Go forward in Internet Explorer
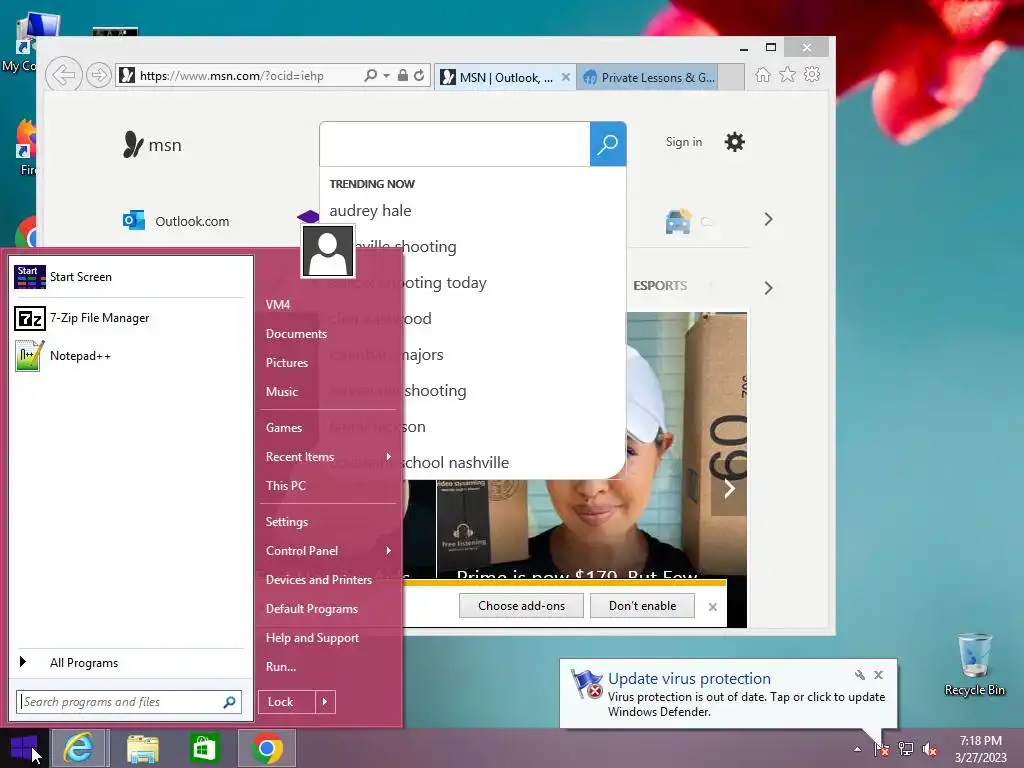The image size is (1024, 768). [98, 75]
